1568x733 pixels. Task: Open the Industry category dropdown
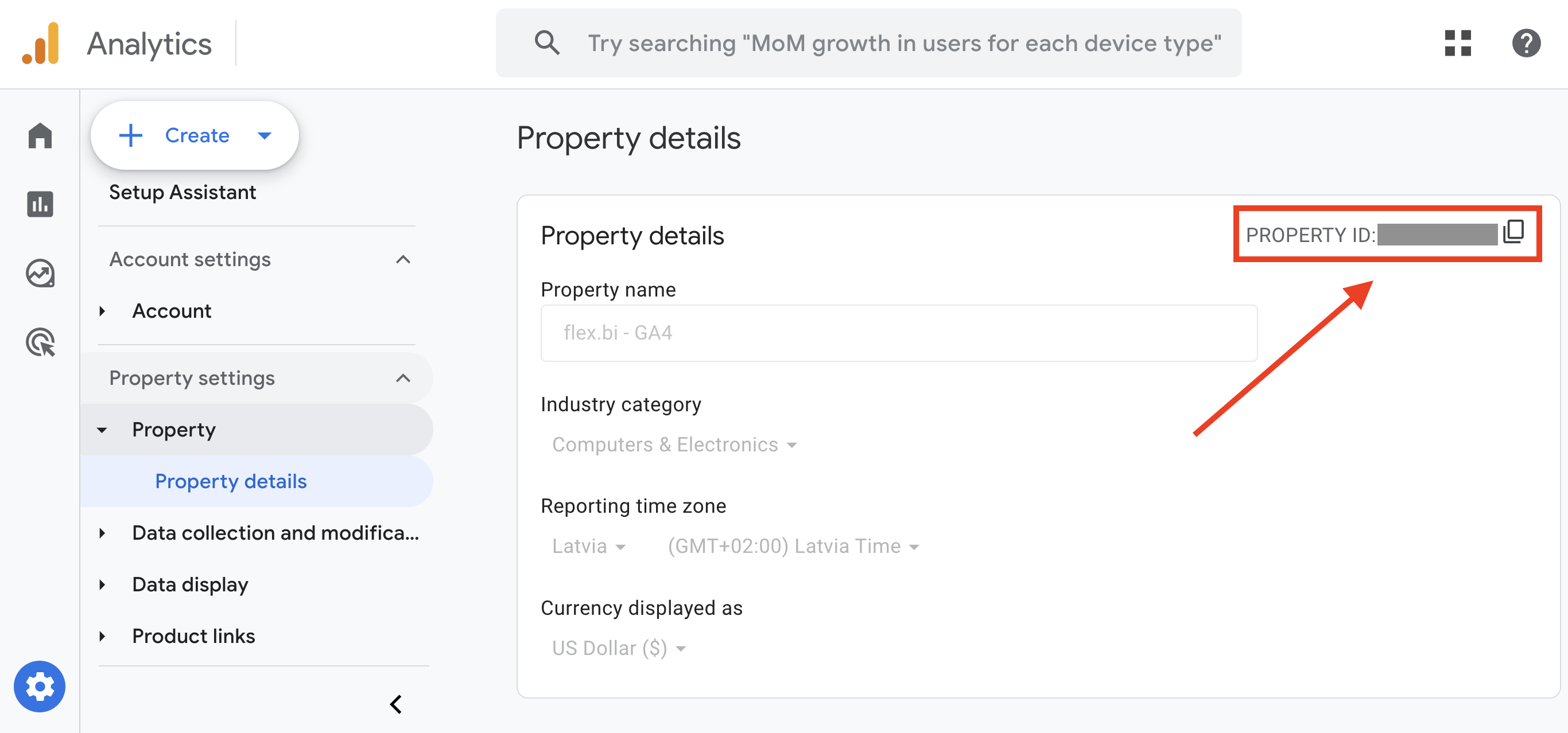(x=674, y=445)
